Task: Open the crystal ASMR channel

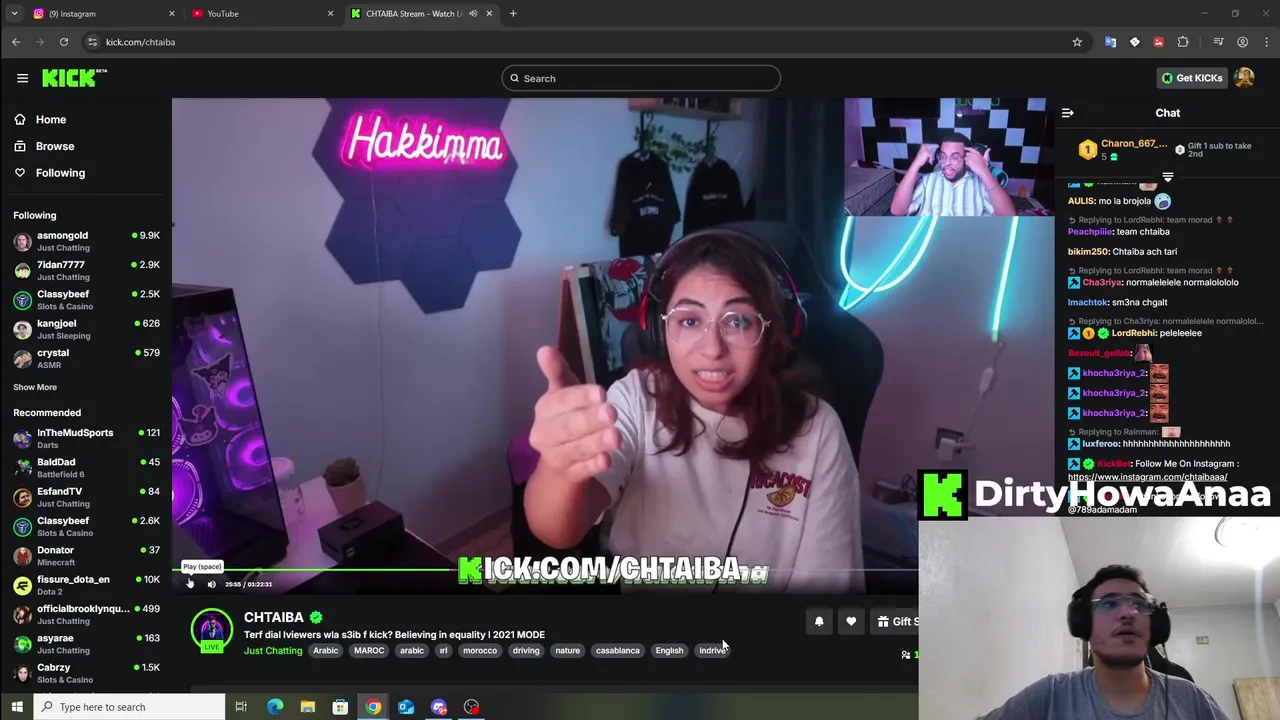Action: (x=86, y=358)
